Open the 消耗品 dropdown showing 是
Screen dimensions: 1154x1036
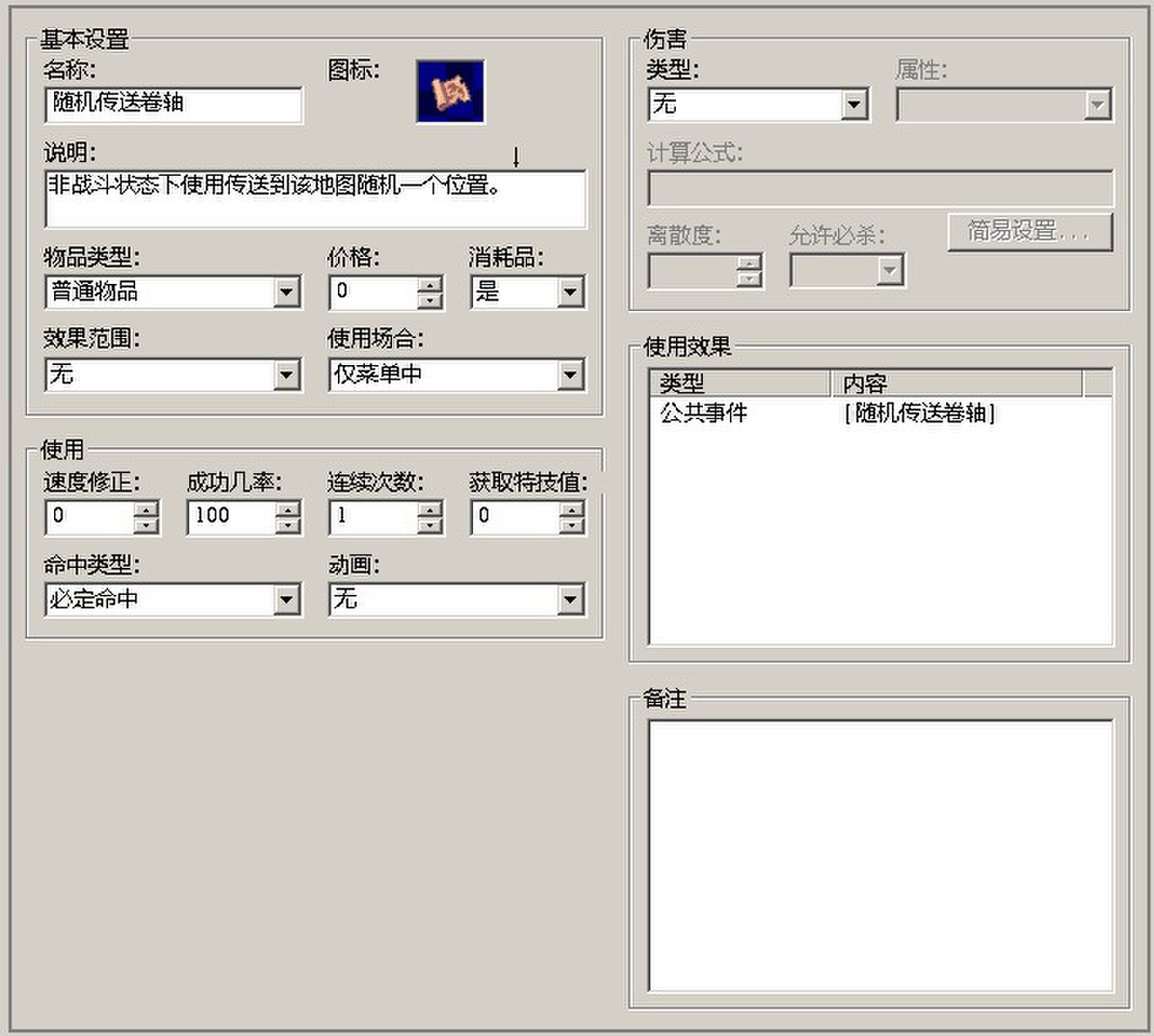point(528,292)
